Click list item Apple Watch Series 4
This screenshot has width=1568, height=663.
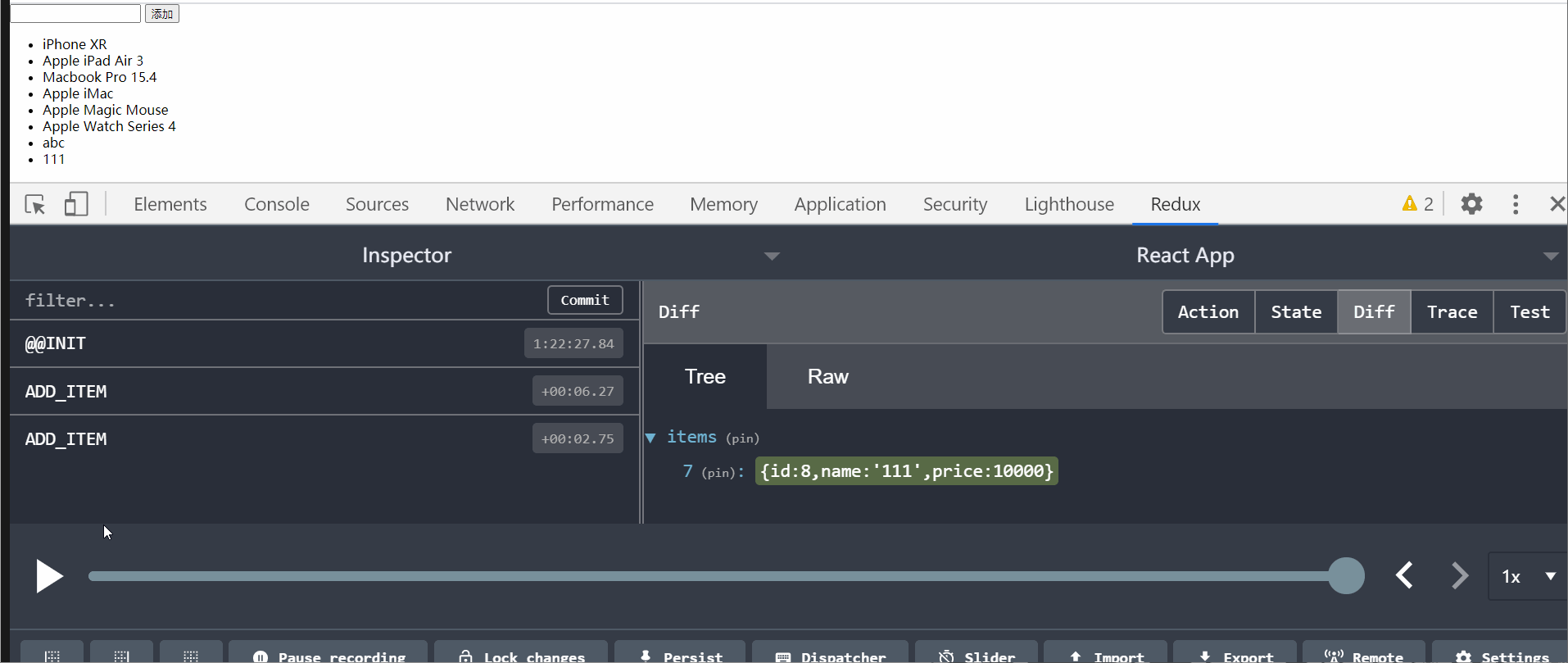(x=109, y=126)
